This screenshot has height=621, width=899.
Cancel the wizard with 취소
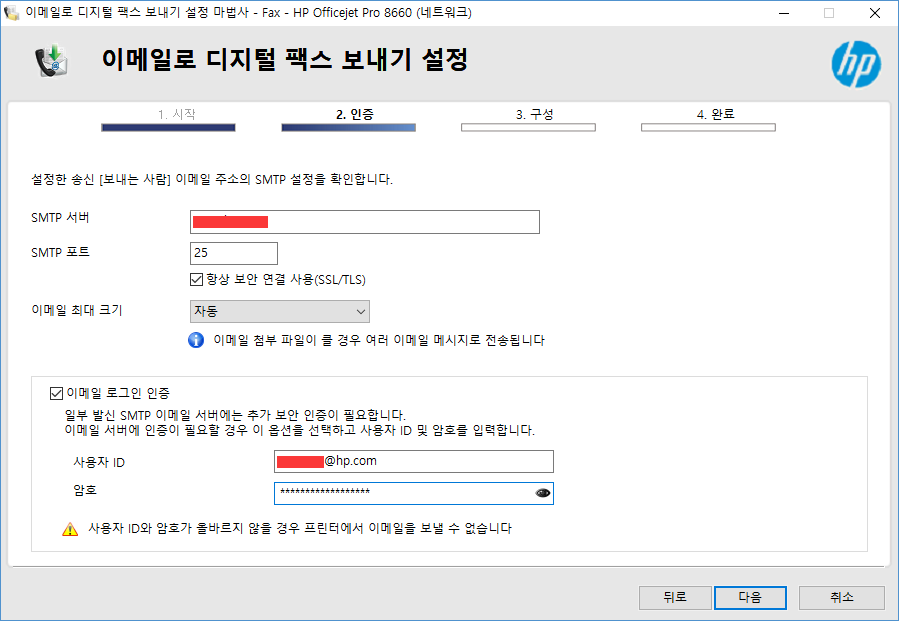[x=842, y=597]
